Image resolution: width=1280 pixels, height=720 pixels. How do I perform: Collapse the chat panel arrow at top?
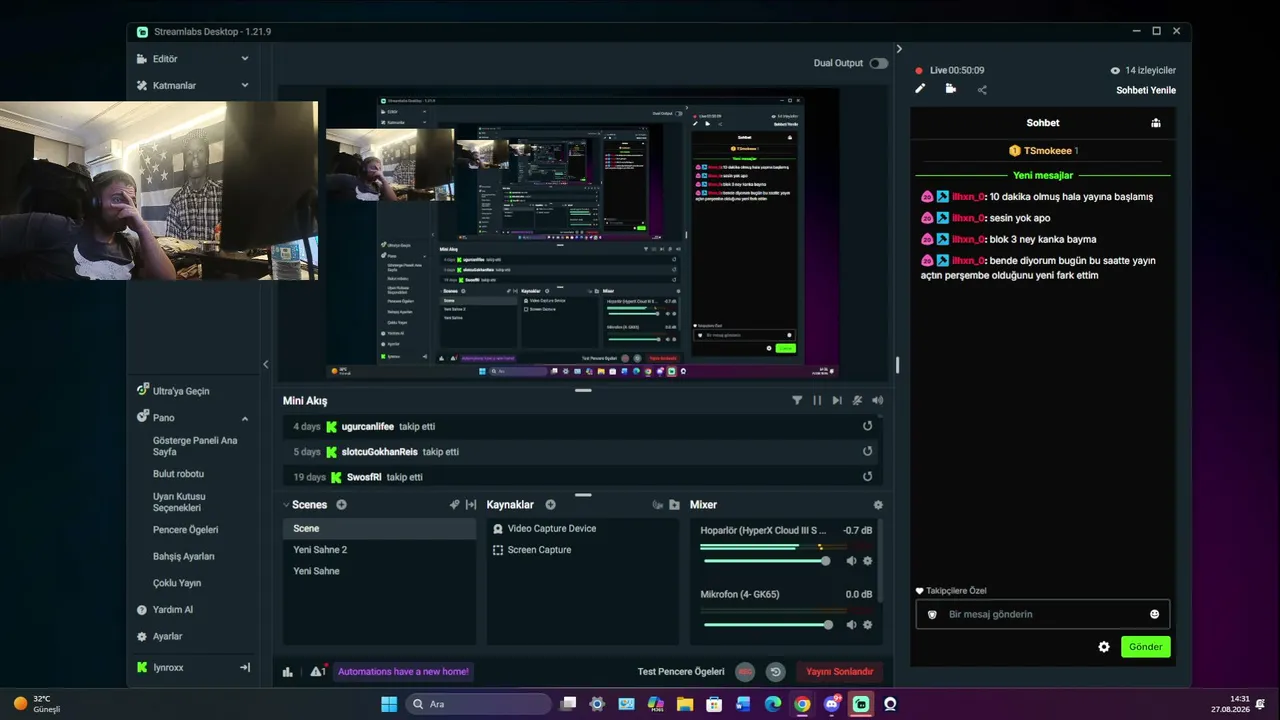(x=899, y=49)
